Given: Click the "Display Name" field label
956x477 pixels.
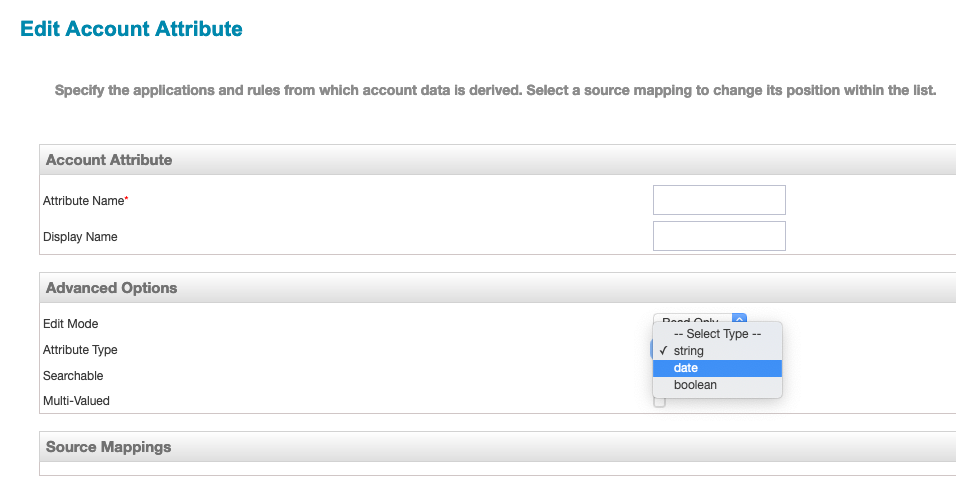Looking at the screenshot, I should click(x=80, y=237).
